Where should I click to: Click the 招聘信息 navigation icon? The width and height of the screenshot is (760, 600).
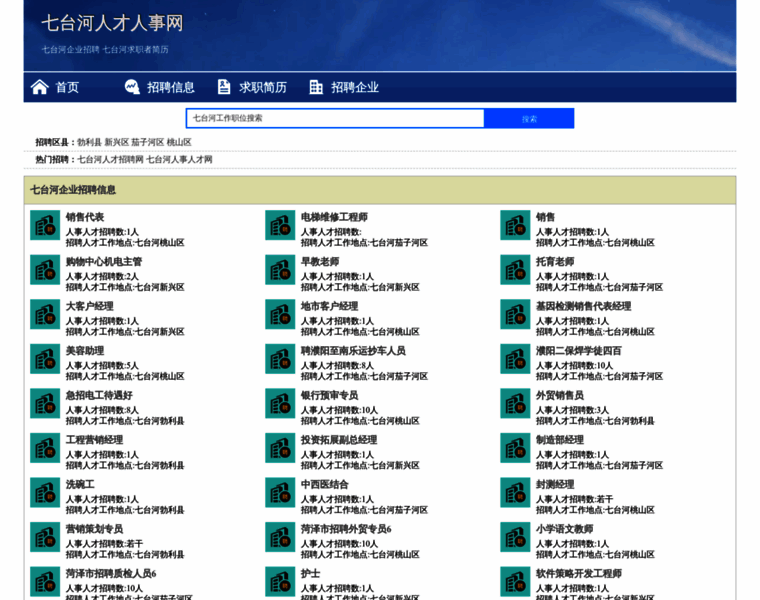tap(132, 87)
